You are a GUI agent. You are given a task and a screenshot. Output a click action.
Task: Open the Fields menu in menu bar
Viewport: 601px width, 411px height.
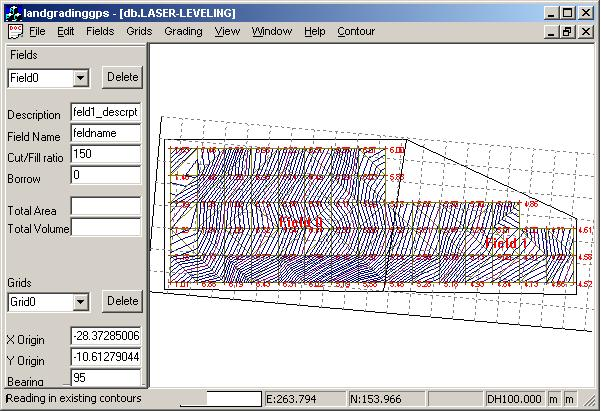(100, 31)
